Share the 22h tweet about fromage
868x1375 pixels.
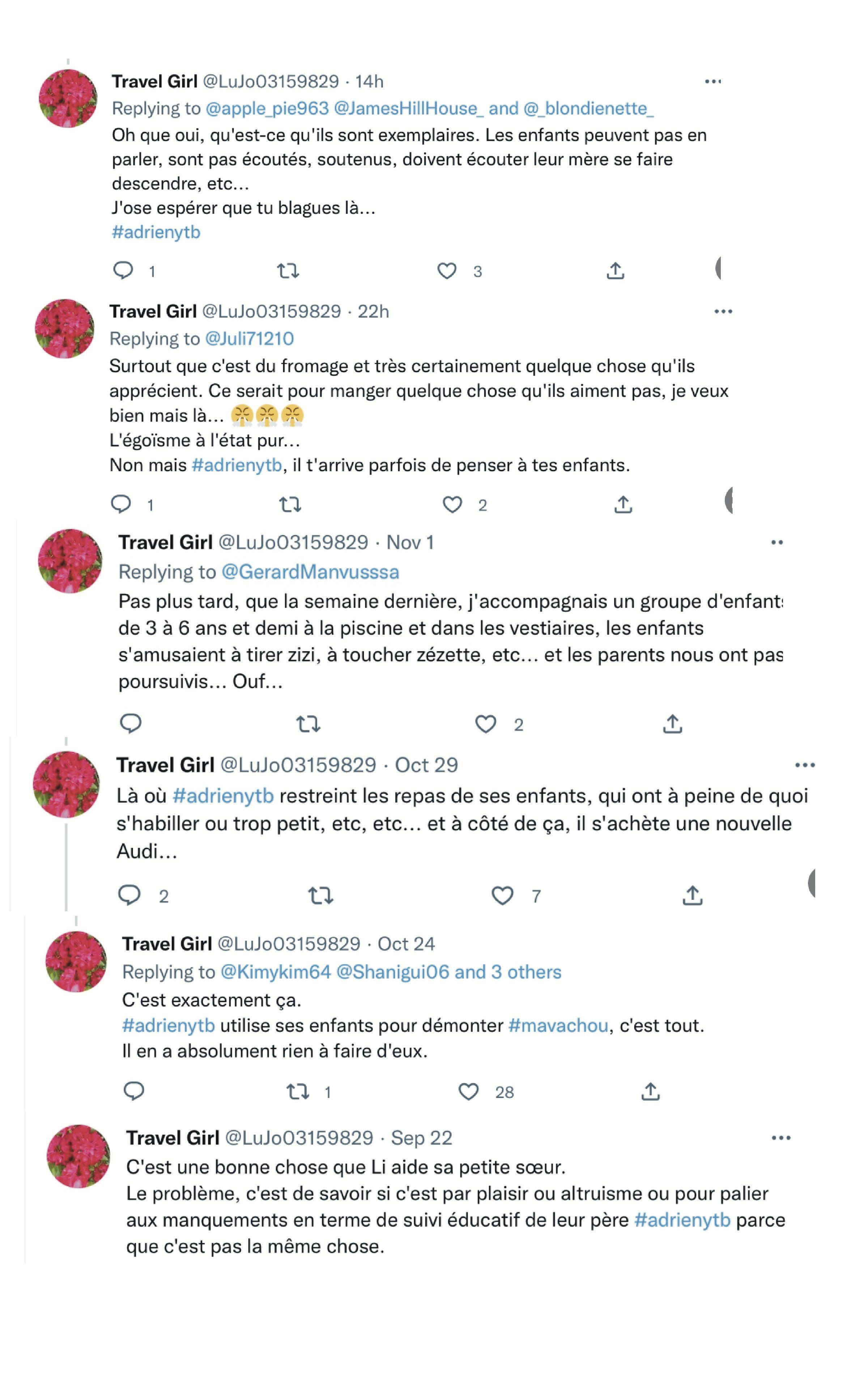click(623, 505)
